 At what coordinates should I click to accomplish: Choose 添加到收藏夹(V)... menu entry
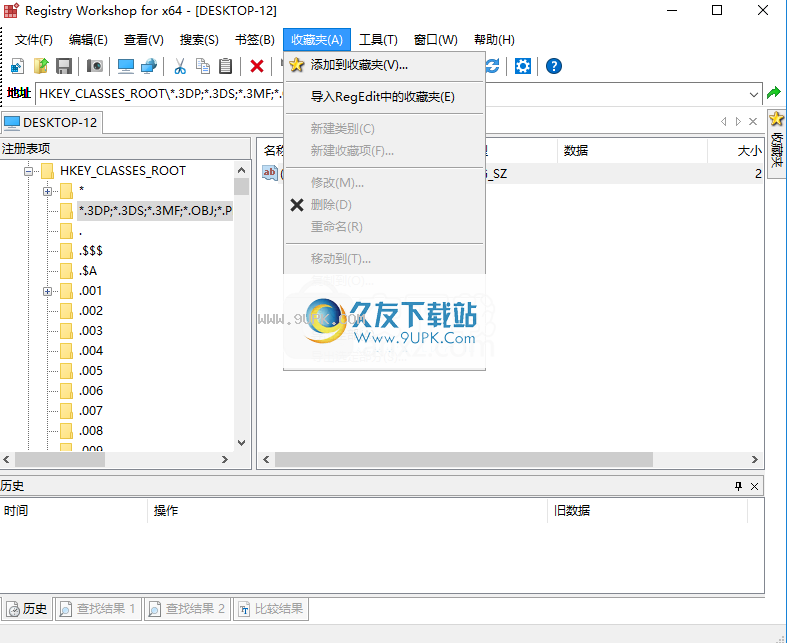tap(384, 65)
